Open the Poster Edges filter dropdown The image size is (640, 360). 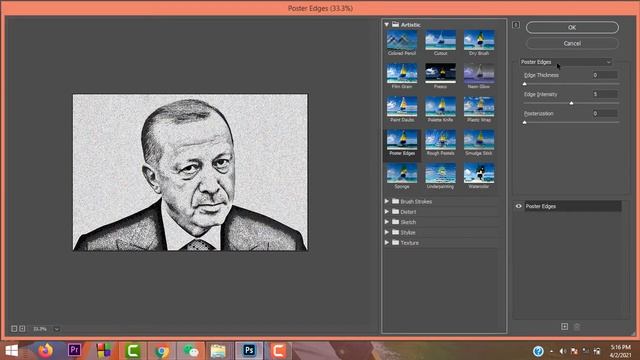566,62
